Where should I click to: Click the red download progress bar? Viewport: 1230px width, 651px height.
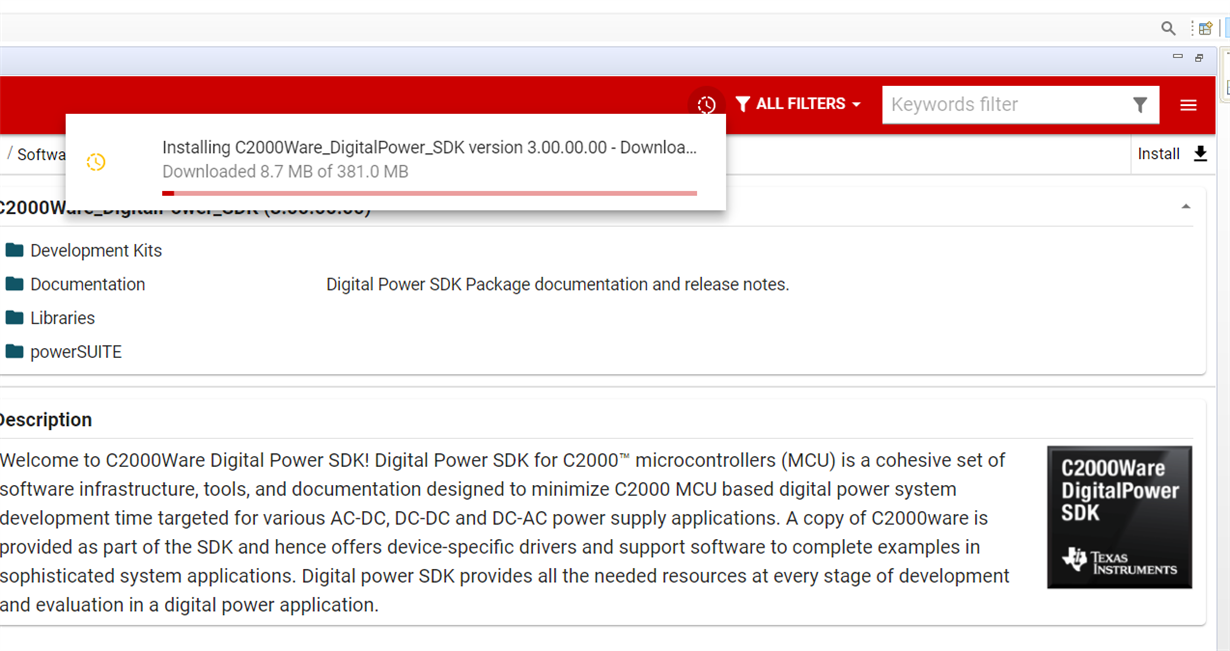click(429, 193)
